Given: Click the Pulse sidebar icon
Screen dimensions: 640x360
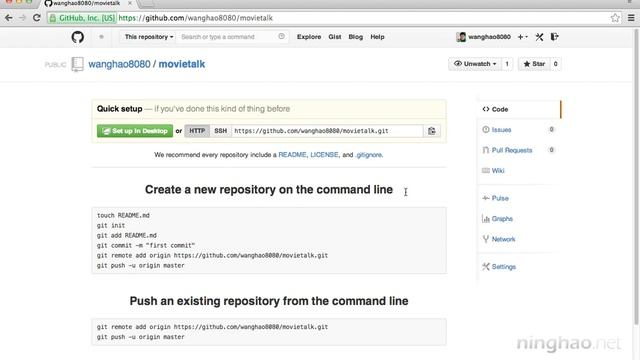Looking at the screenshot, I should [485, 198].
